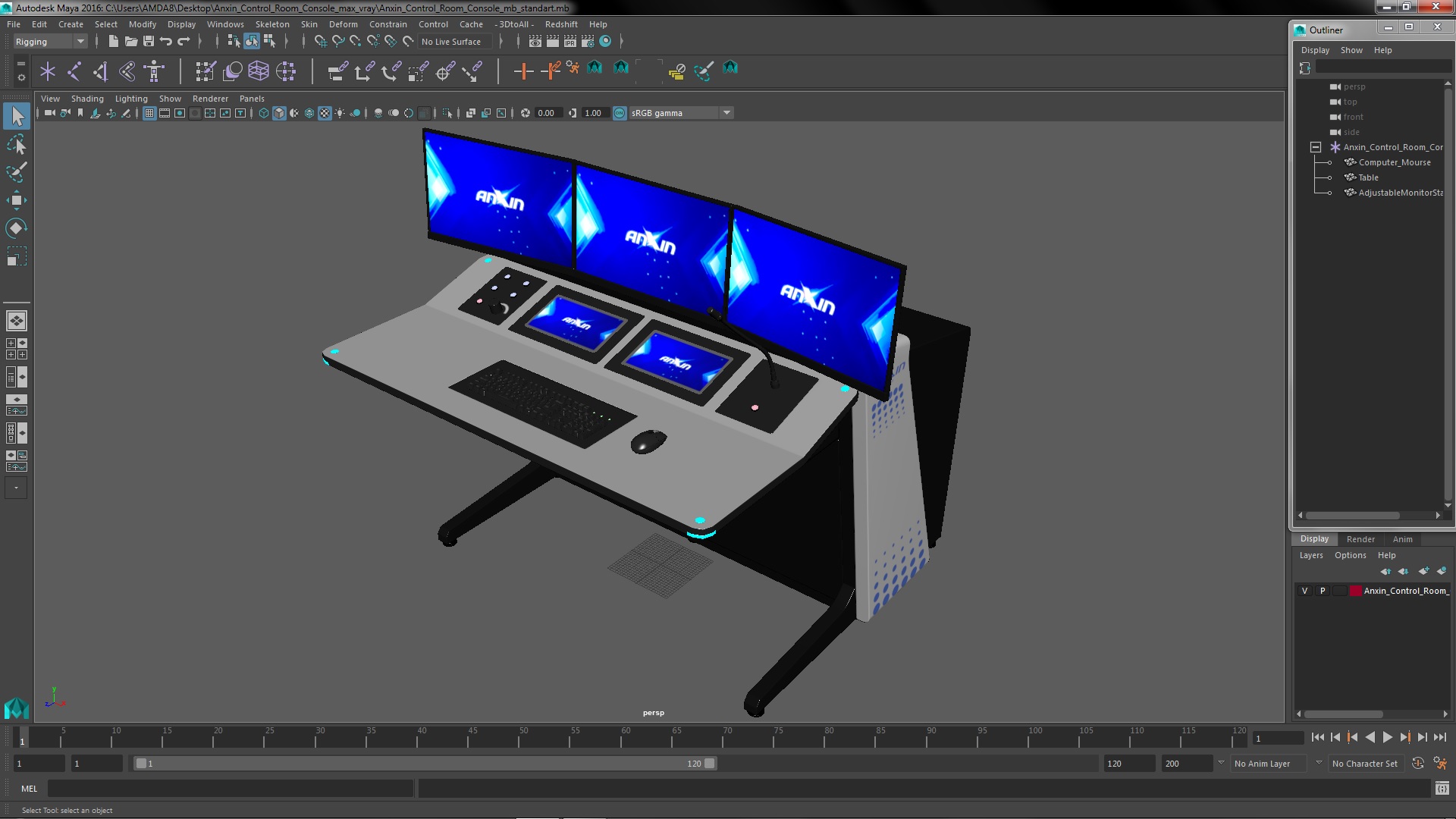This screenshot has width=1456, height=819.
Task: Switch to the Anim layer tab
Action: coord(1402,539)
